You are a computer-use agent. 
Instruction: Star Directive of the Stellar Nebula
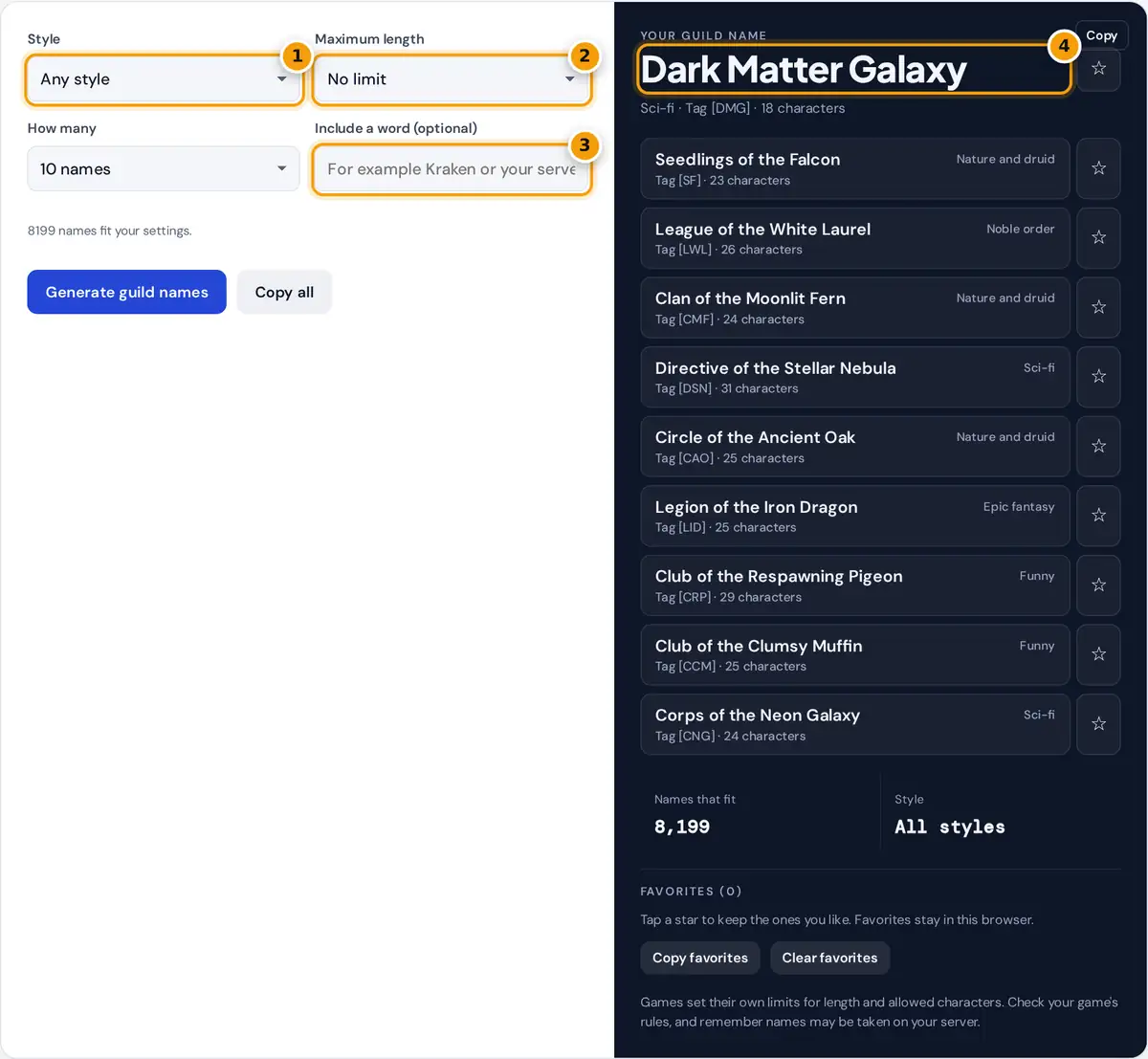pos(1098,377)
